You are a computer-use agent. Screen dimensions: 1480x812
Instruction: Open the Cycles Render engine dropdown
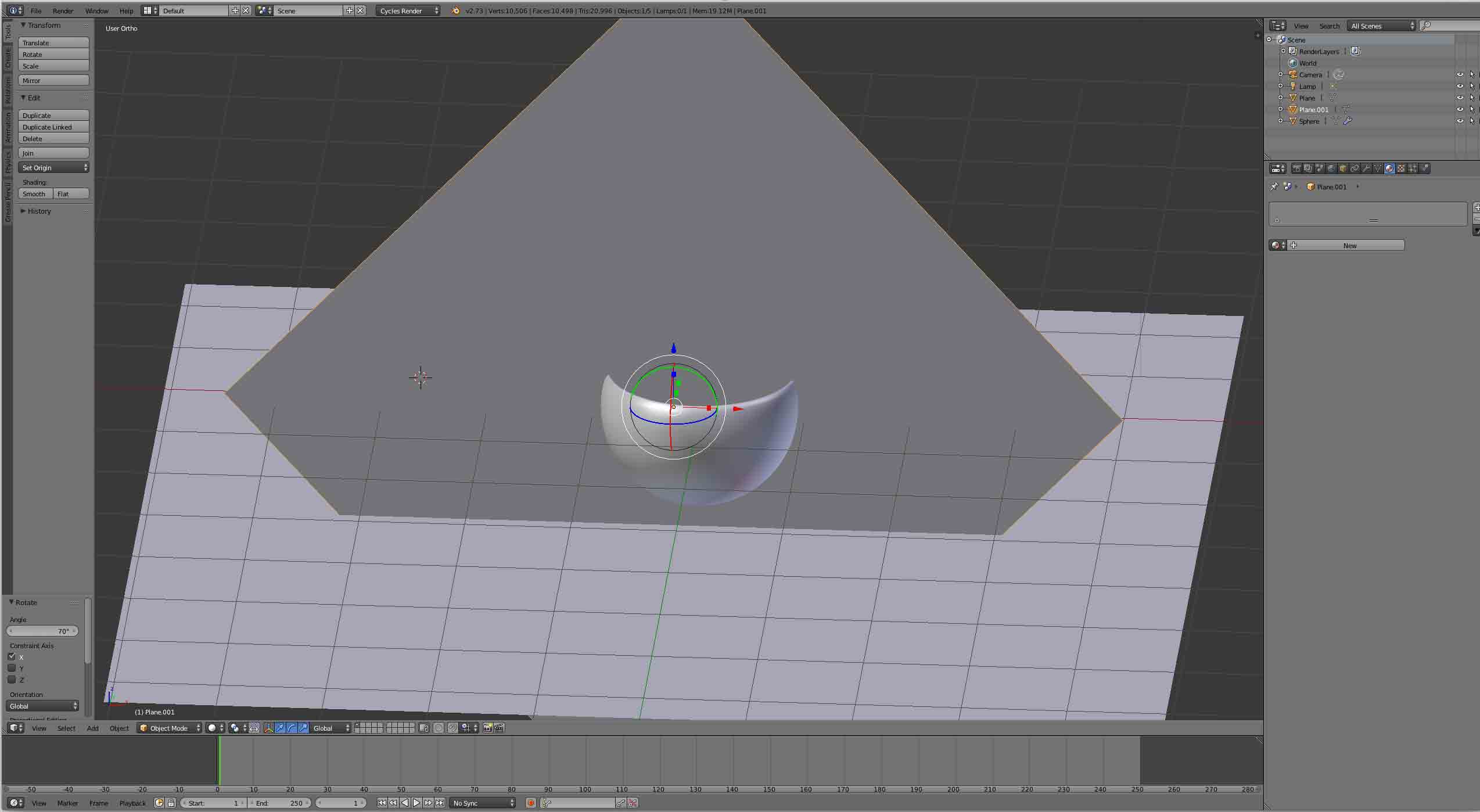(408, 10)
